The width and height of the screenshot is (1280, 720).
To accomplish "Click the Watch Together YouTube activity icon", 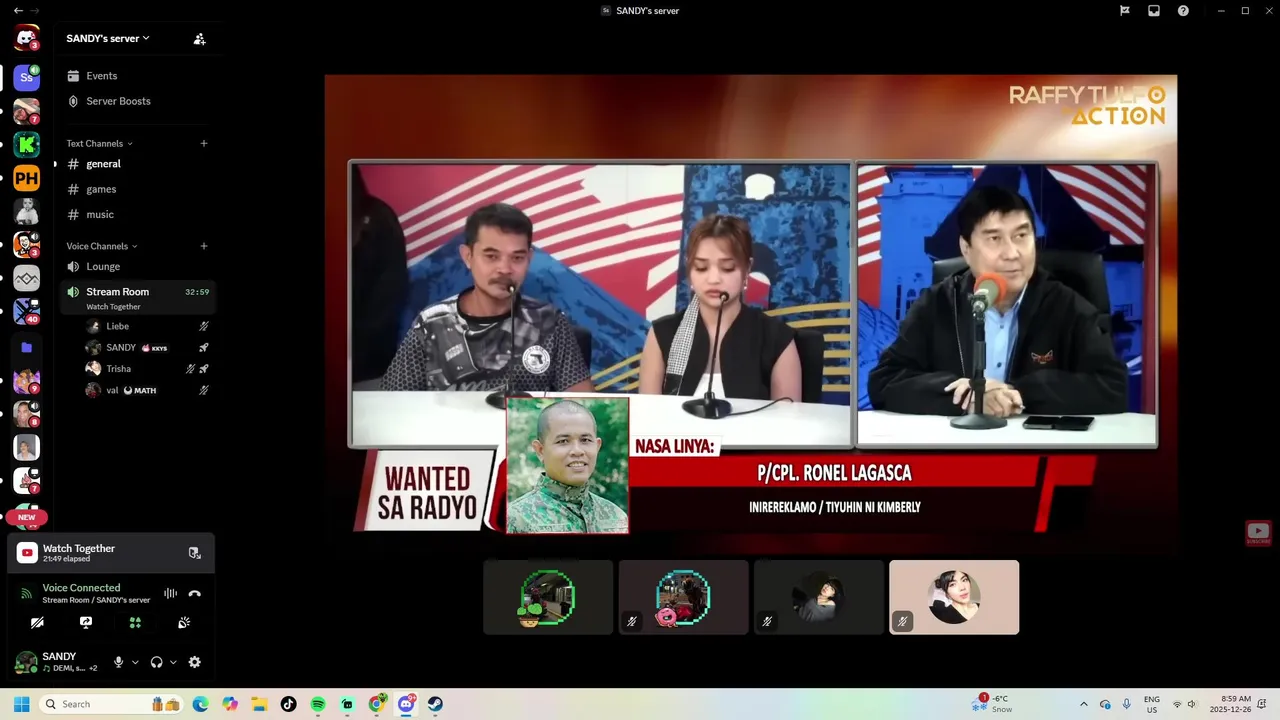I will 27,553.
